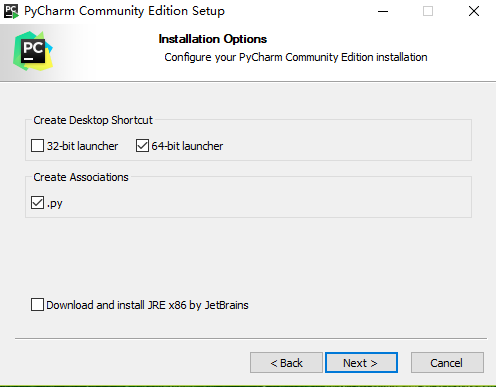Click the 'Download and install JRE x86' text
Image resolution: width=496 pixels, height=387 pixels.
point(117,305)
